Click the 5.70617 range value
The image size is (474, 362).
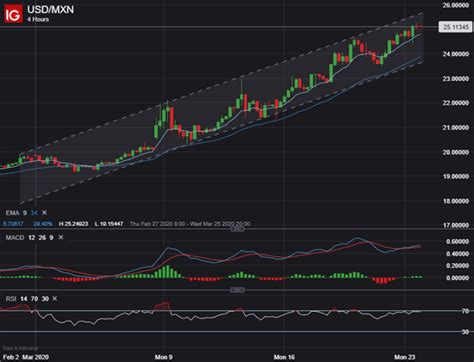[13, 224]
